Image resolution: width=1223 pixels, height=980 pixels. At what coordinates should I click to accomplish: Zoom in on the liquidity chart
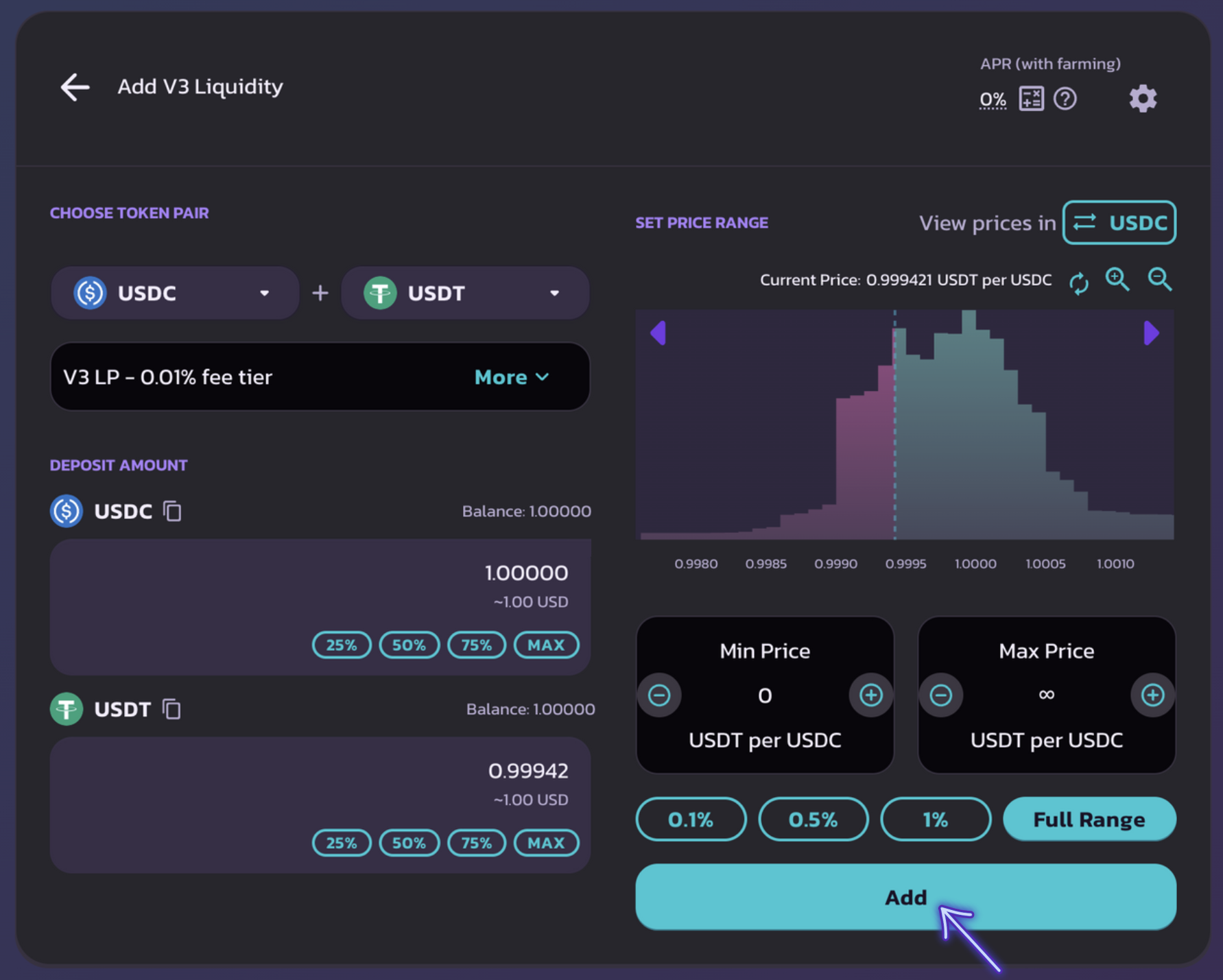pos(1117,280)
